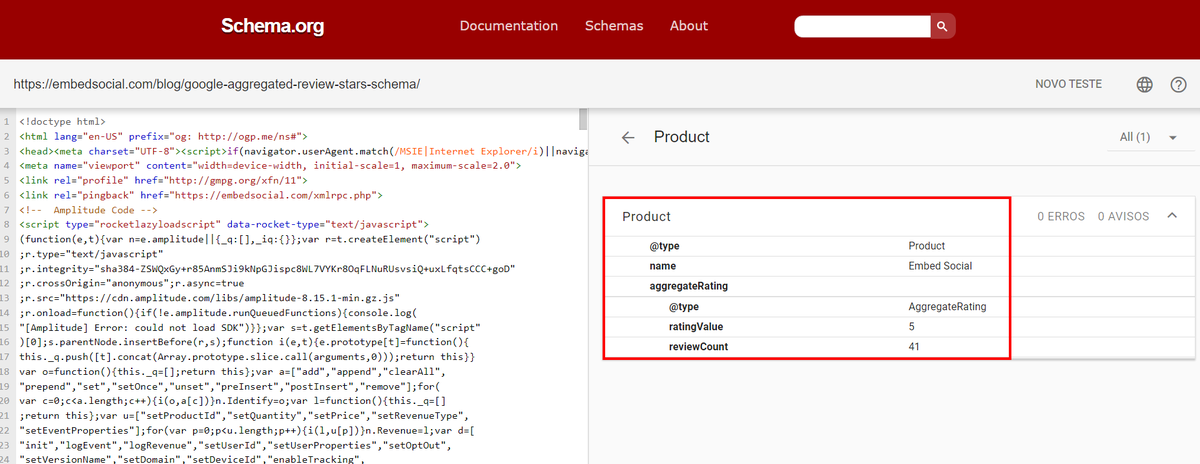Click the search magnifier button
The height and width of the screenshot is (464, 1200).
943,26
